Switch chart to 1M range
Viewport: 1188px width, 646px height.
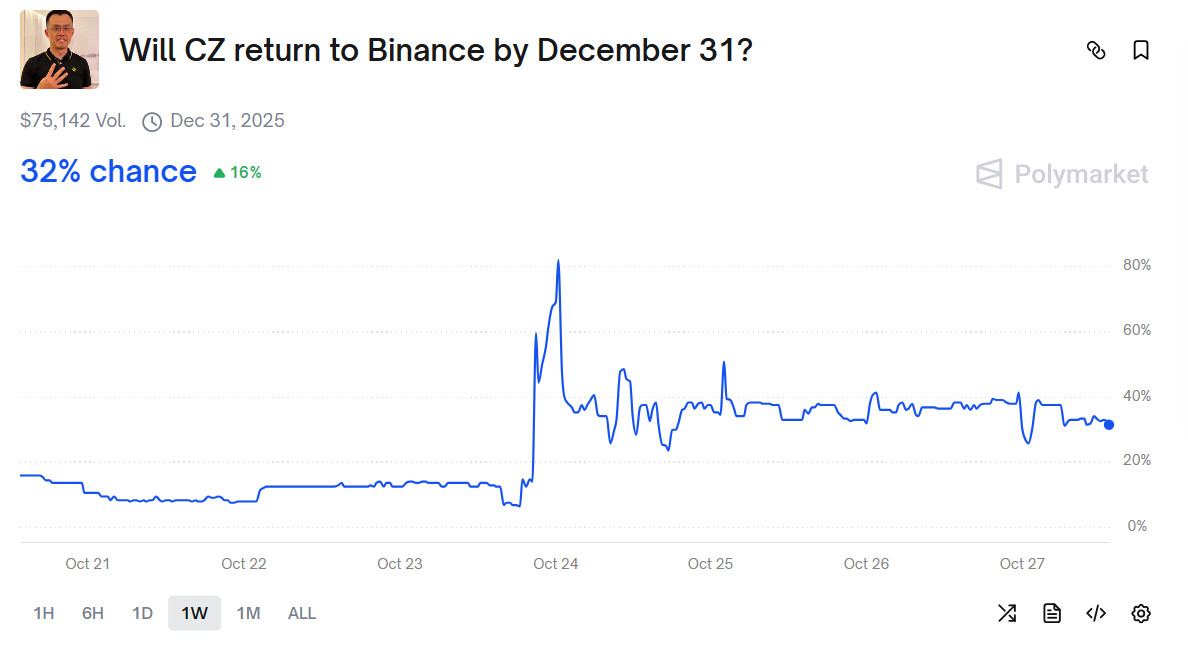pos(248,613)
